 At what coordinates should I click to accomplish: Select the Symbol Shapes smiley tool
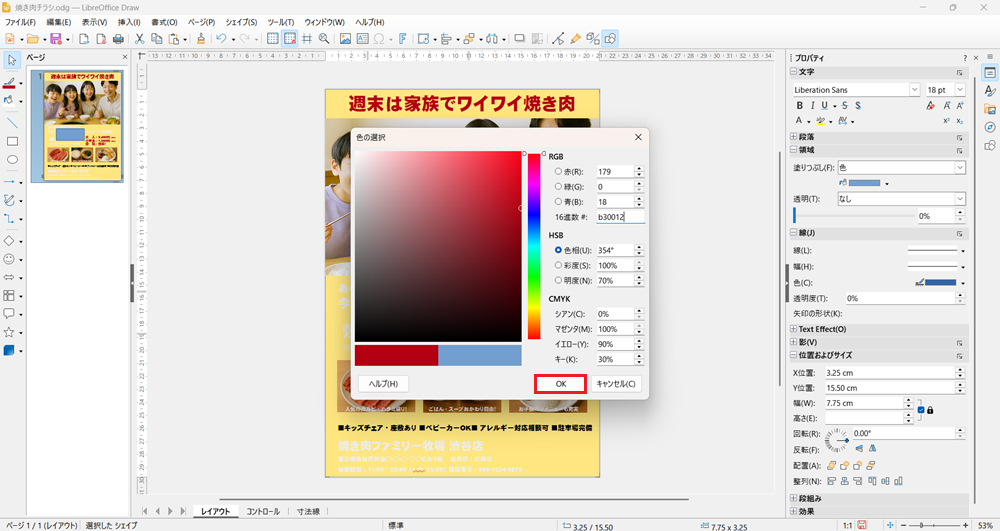pos(9,259)
